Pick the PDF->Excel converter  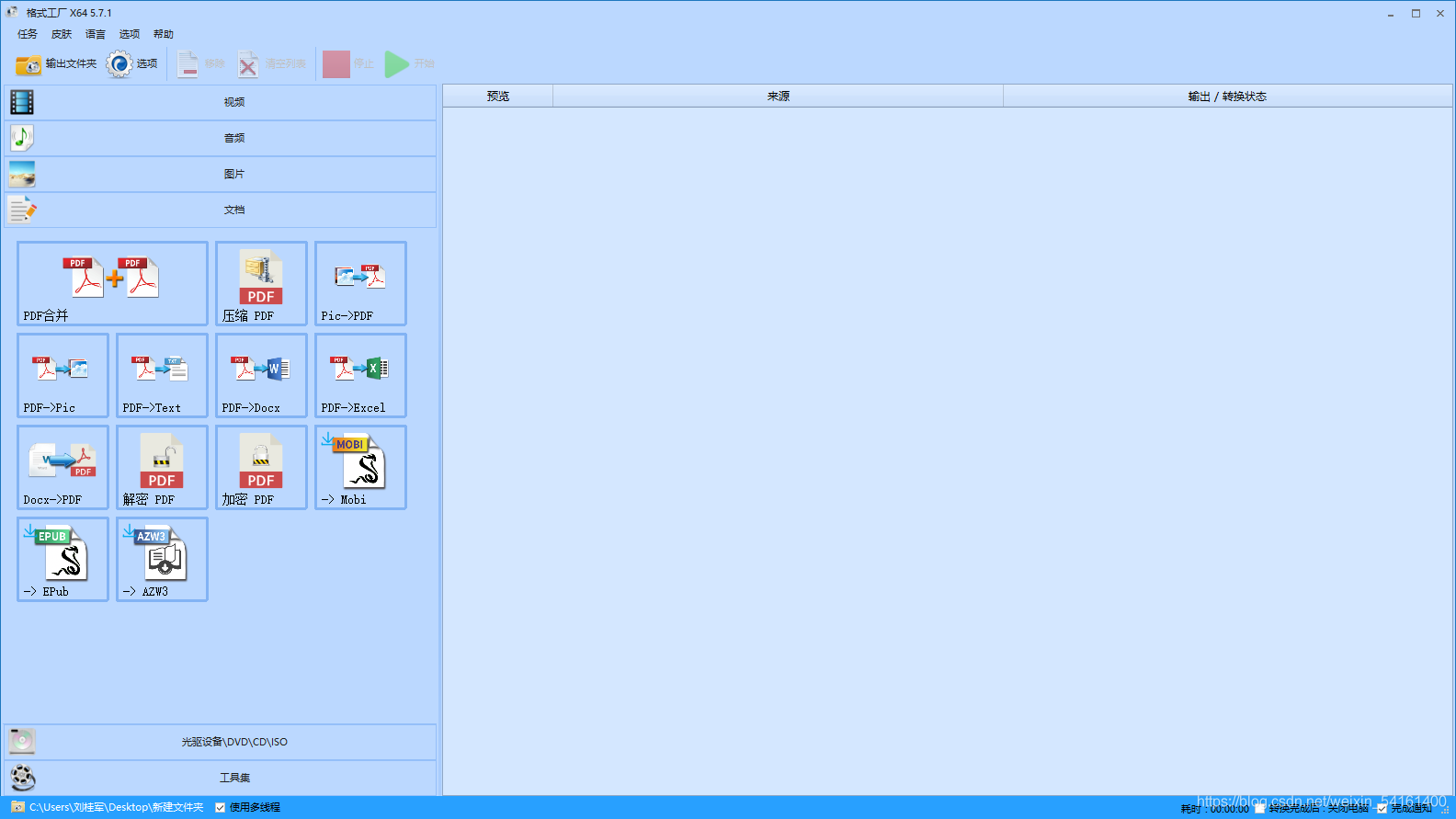point(360,375)
